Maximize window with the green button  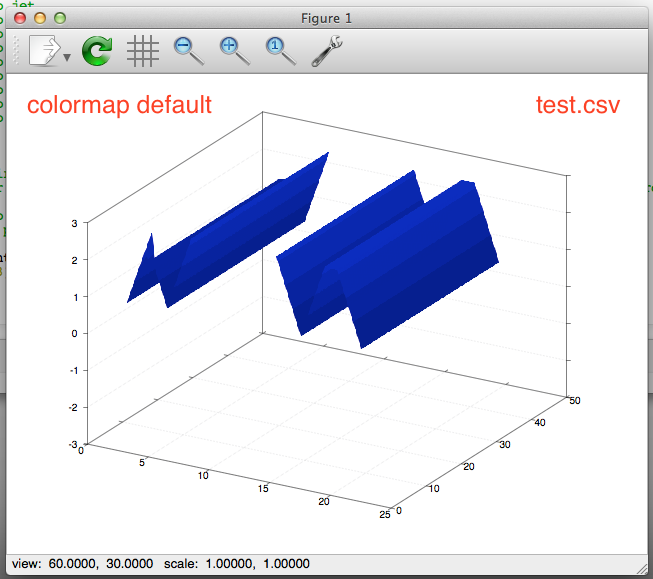point(60,18)
